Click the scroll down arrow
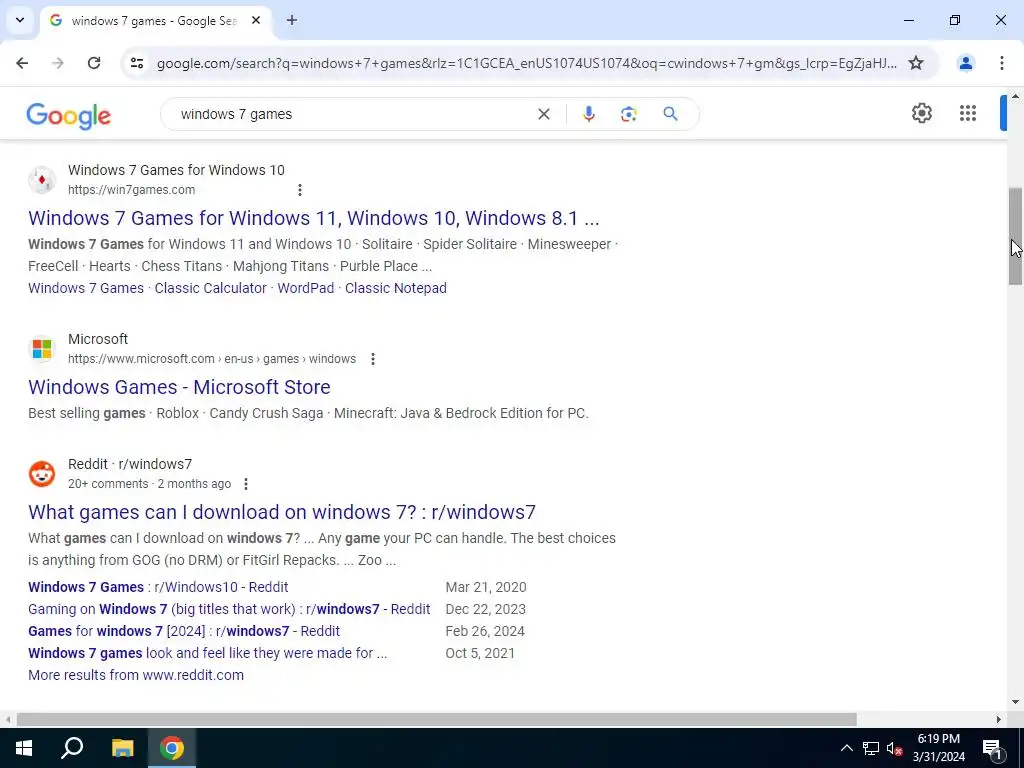The height and width of the screenshot is (768, 1024). (x=1015, y=702)
